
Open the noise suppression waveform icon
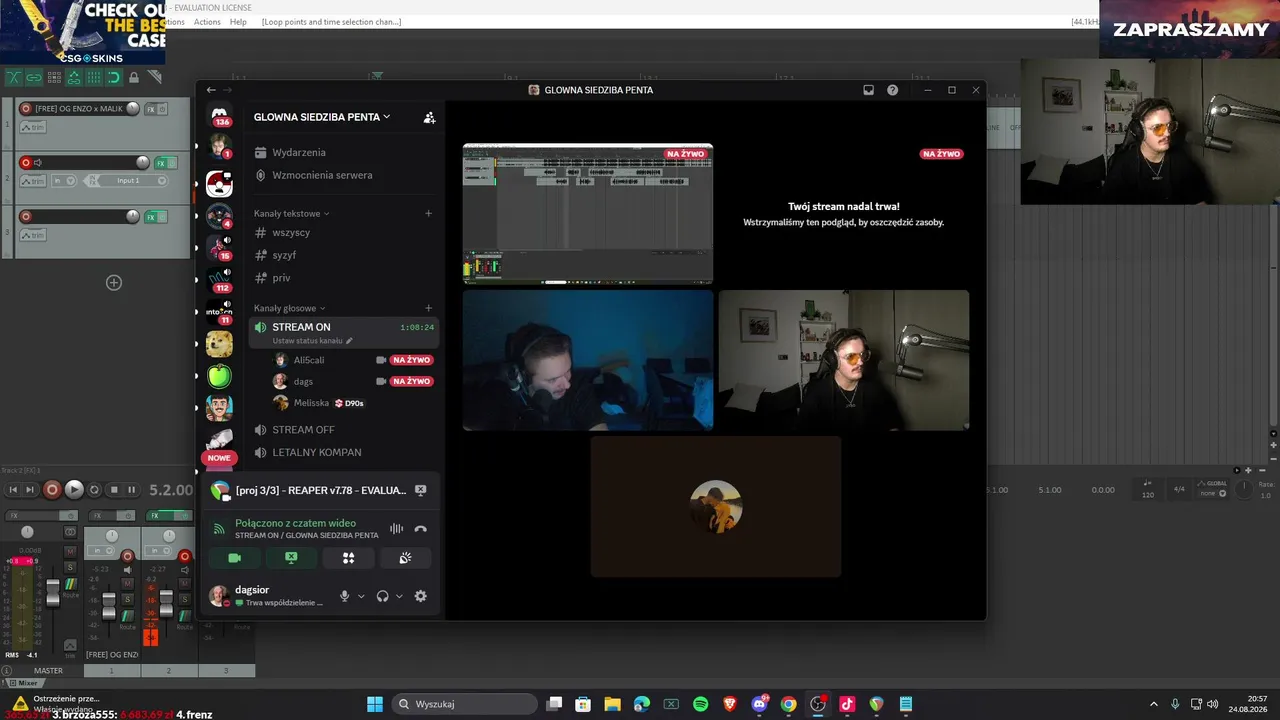[396, 529]
